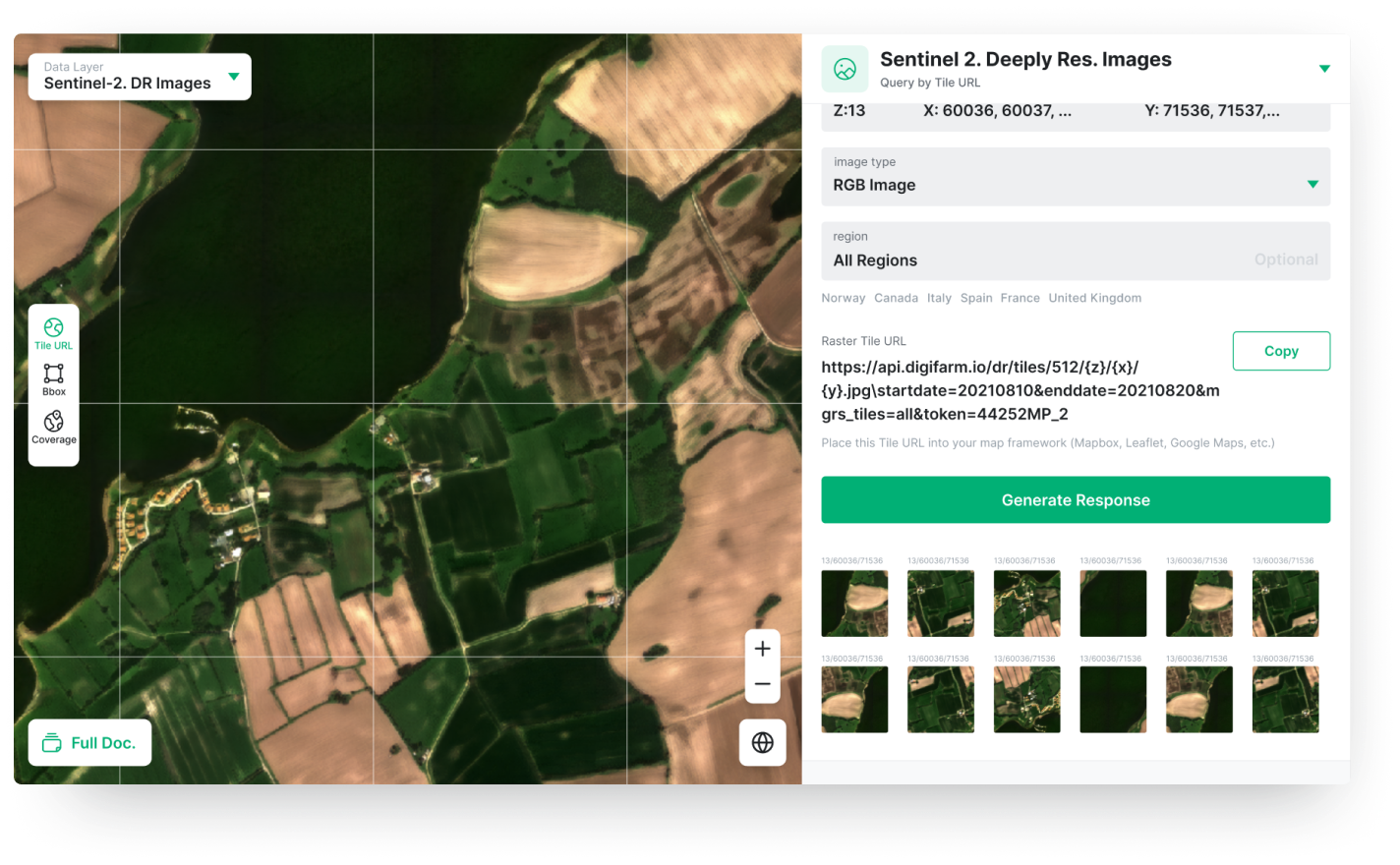The height and width of the screenshot is (865, 1400).
Task: Click the globe locator icon on the map
Action: (762, 742)
